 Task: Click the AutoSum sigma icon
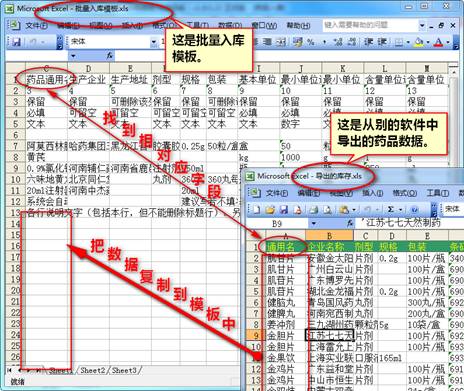click(391, 210)
